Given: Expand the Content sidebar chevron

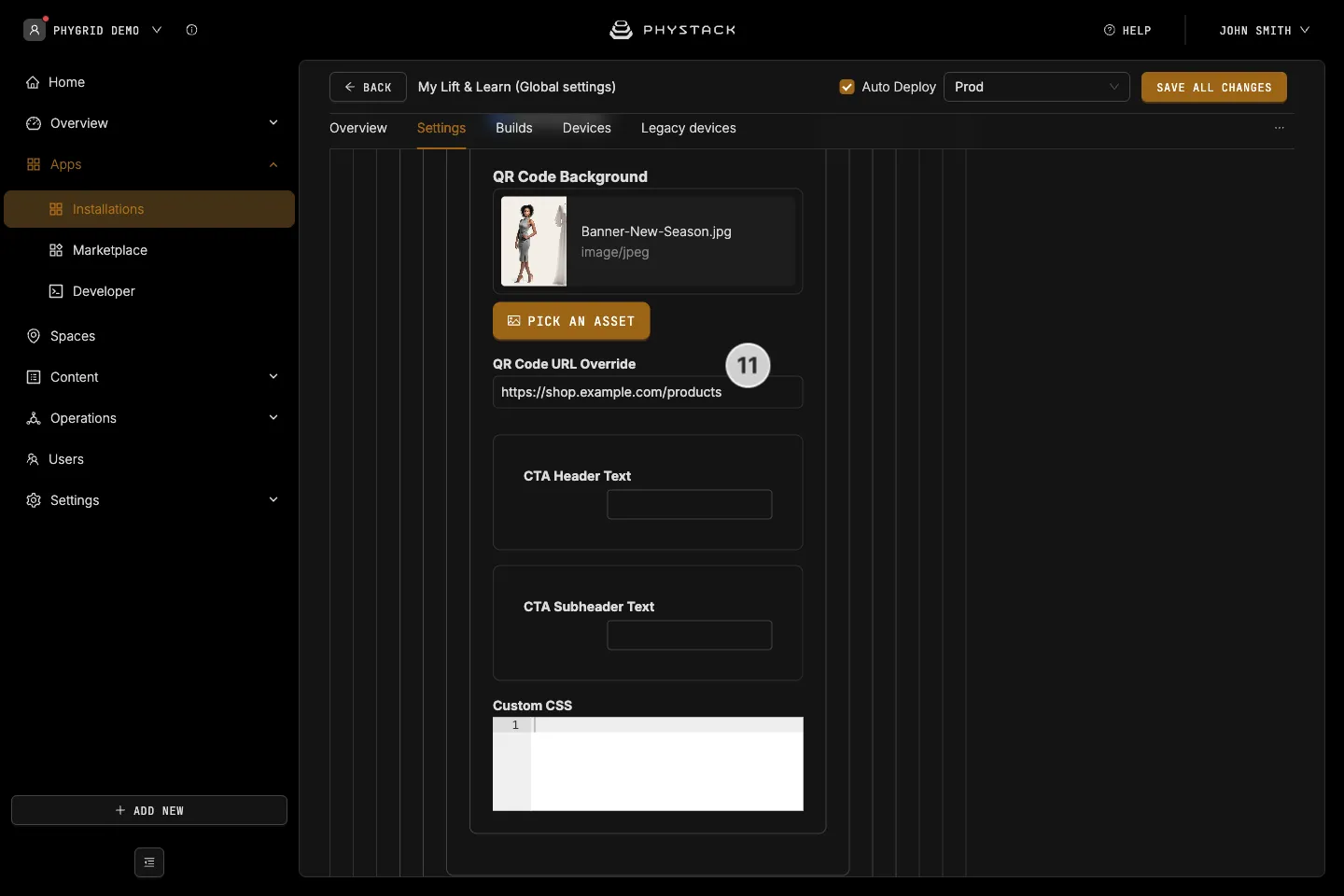Looking at the screenshot, I should (273, 377).
